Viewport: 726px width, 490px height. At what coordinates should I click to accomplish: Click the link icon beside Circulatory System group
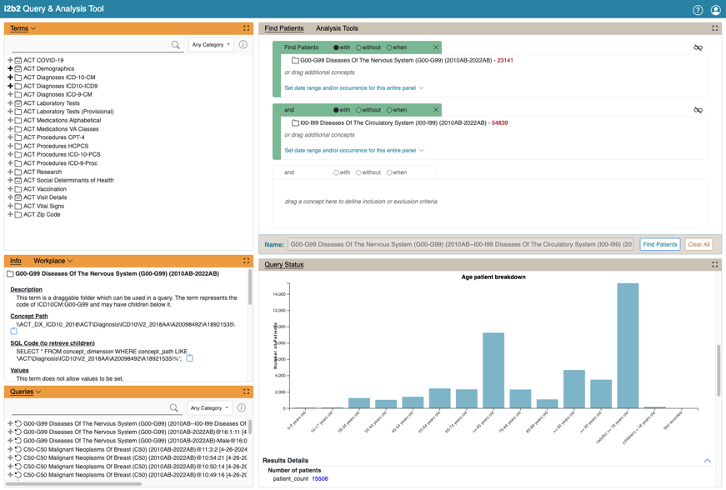pyautogui.click(x=698, y=110)
